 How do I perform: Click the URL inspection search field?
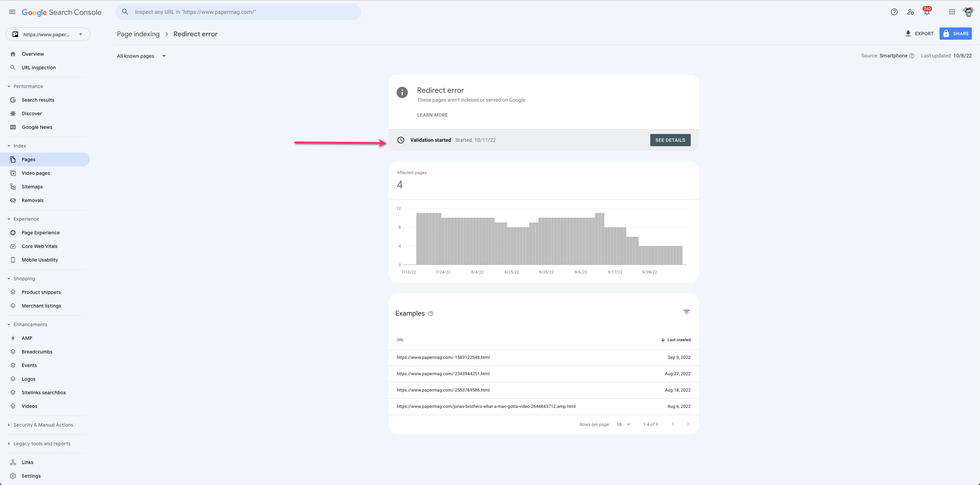tap(238, 12)
